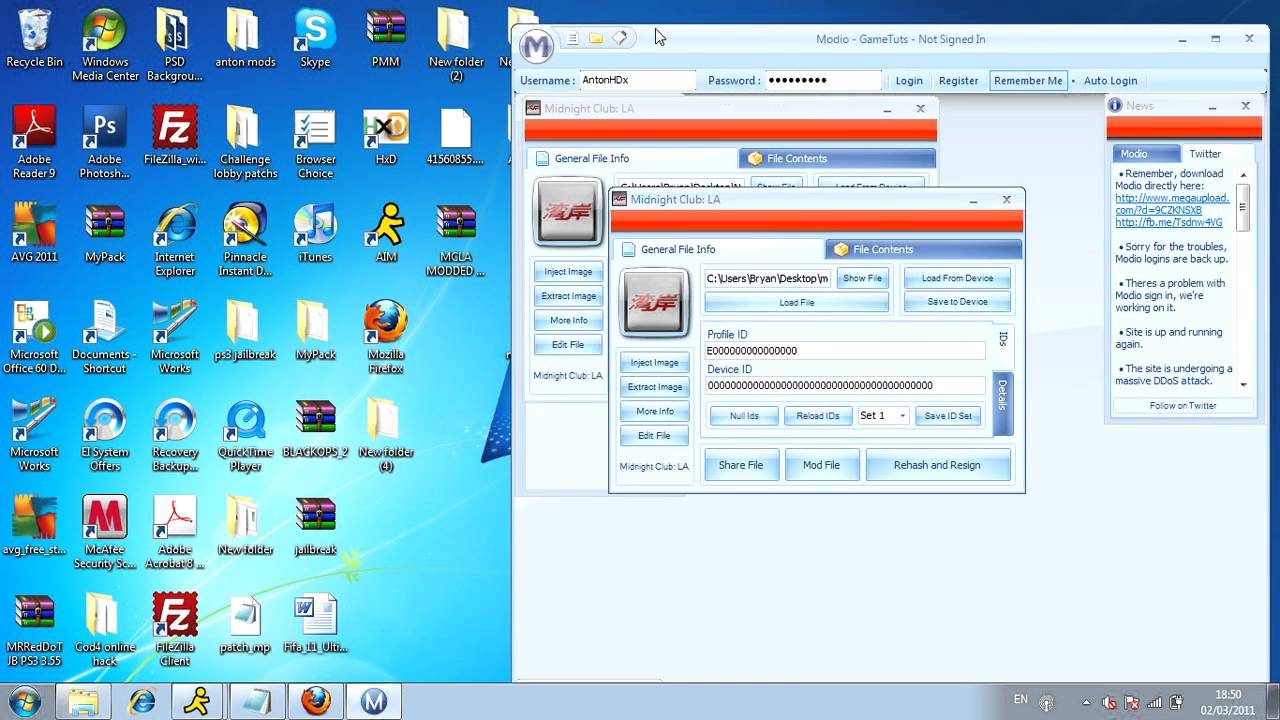The width and height of the screenshot is (1280, 720).
Task: Open the iTunes desktop shortcut
Action: pyautogui.click(x=315, y=233)
